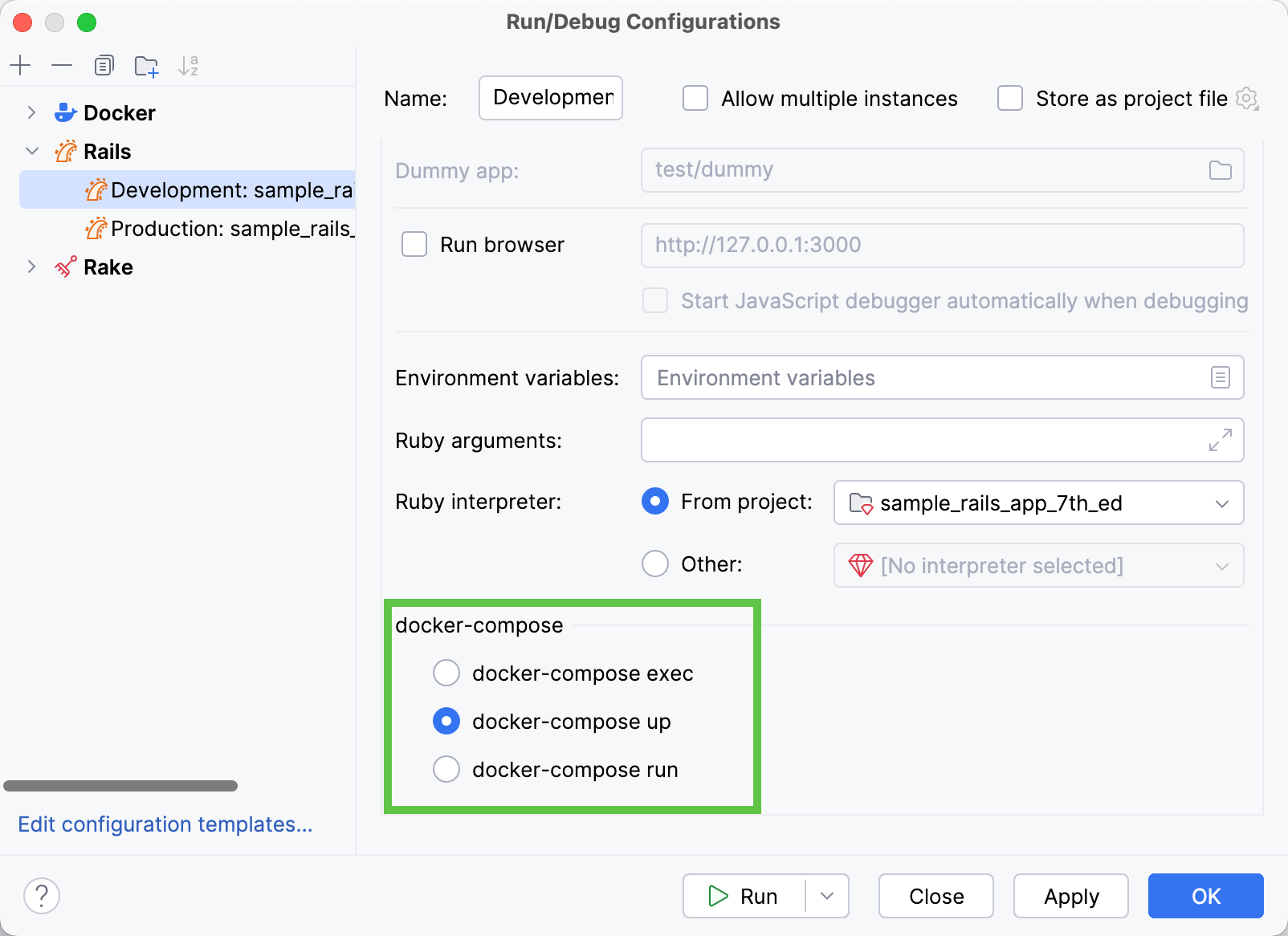Sort configurations alphabetically

pos(189,65)
